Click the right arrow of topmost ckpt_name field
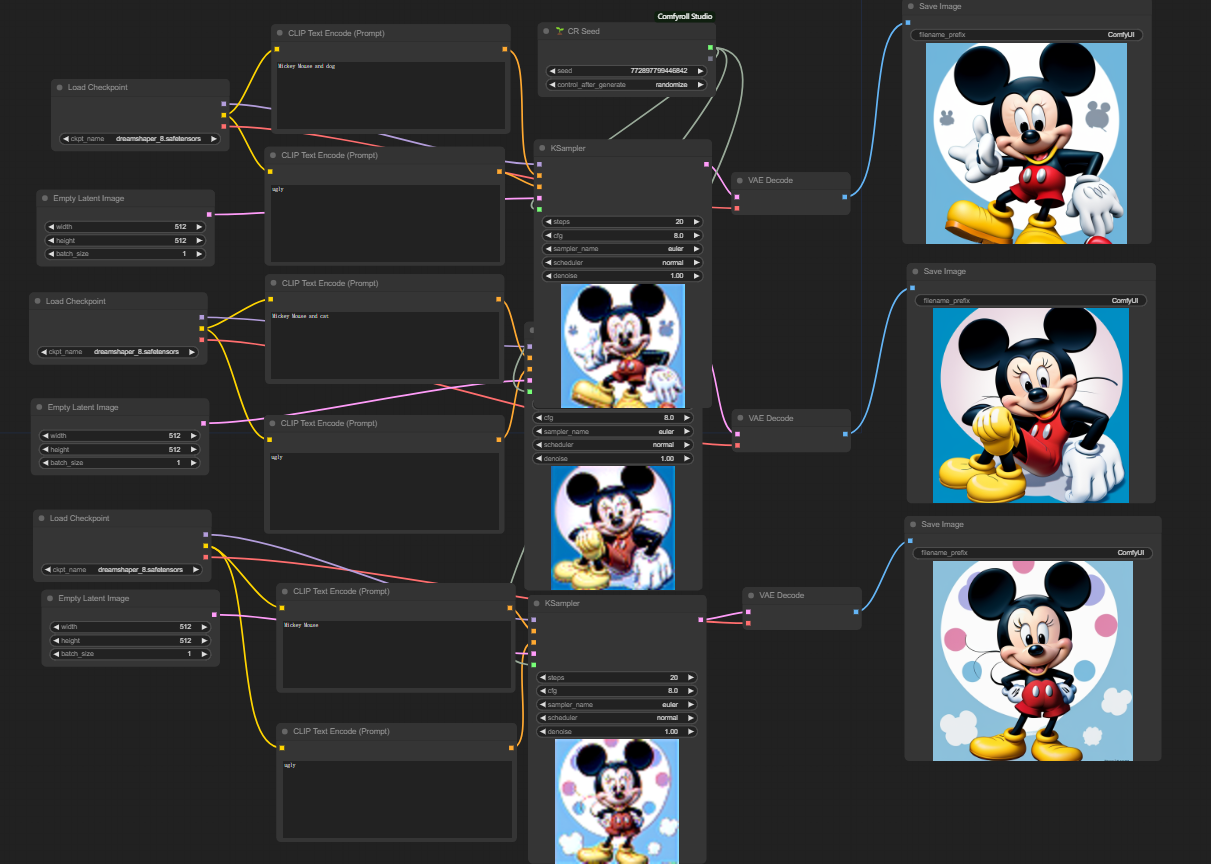 coord(213,139)
